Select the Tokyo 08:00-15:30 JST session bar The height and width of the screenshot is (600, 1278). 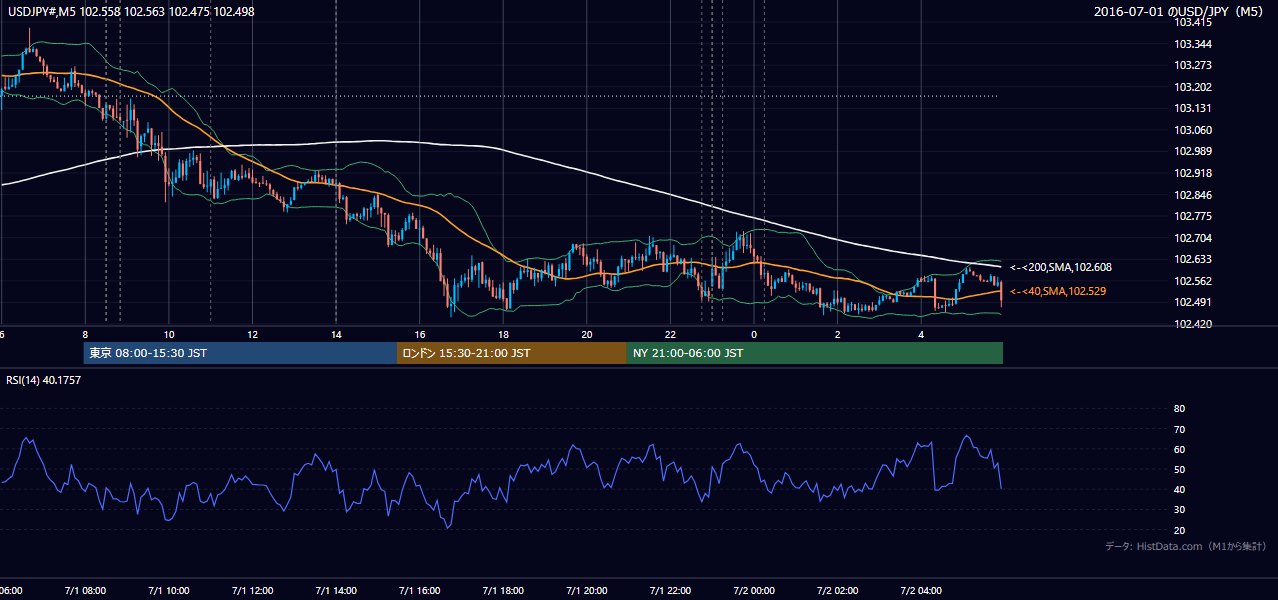[x=240, y=353]
